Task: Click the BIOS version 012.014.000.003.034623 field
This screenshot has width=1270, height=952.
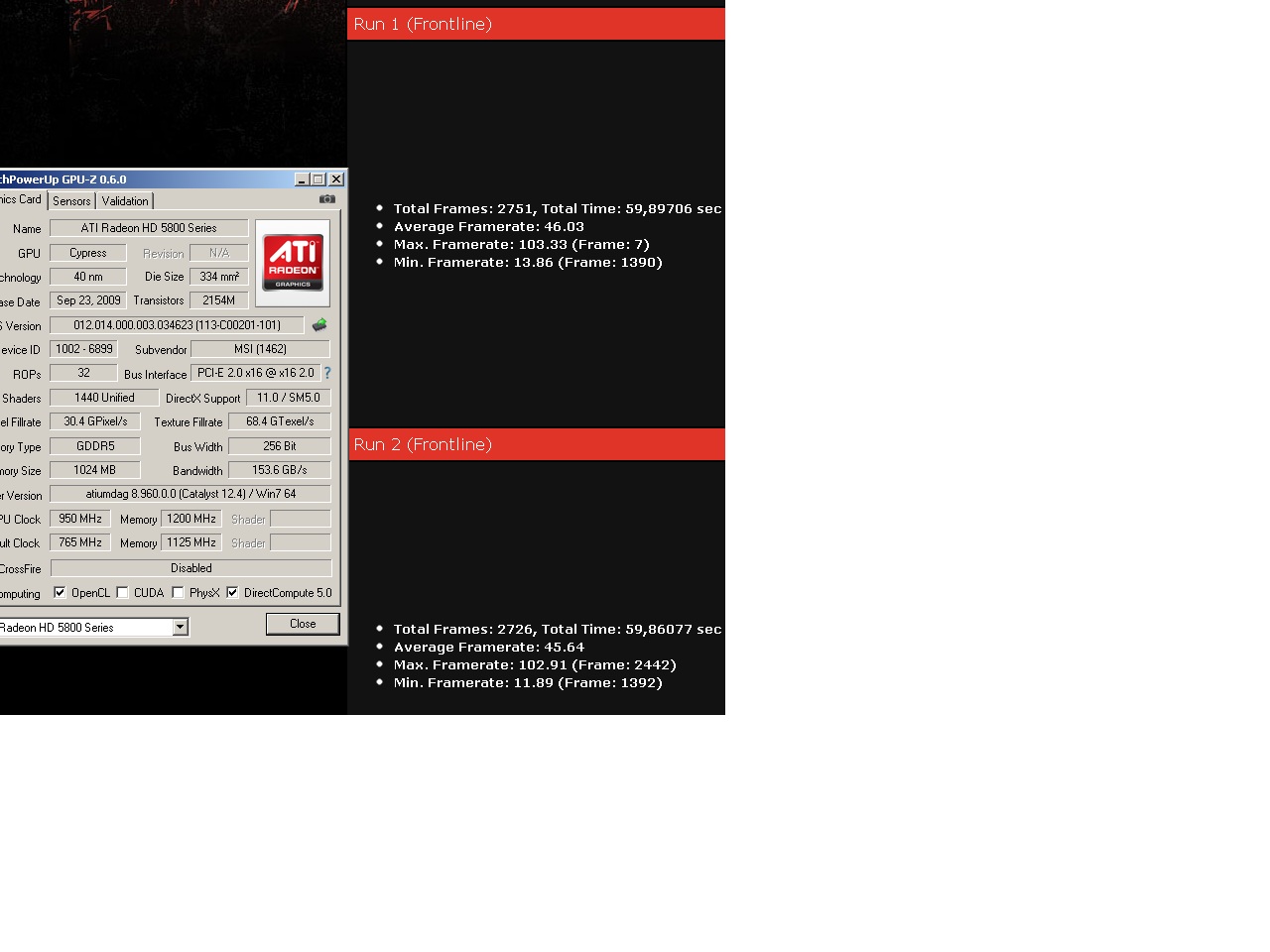Action: pos(177,325)
